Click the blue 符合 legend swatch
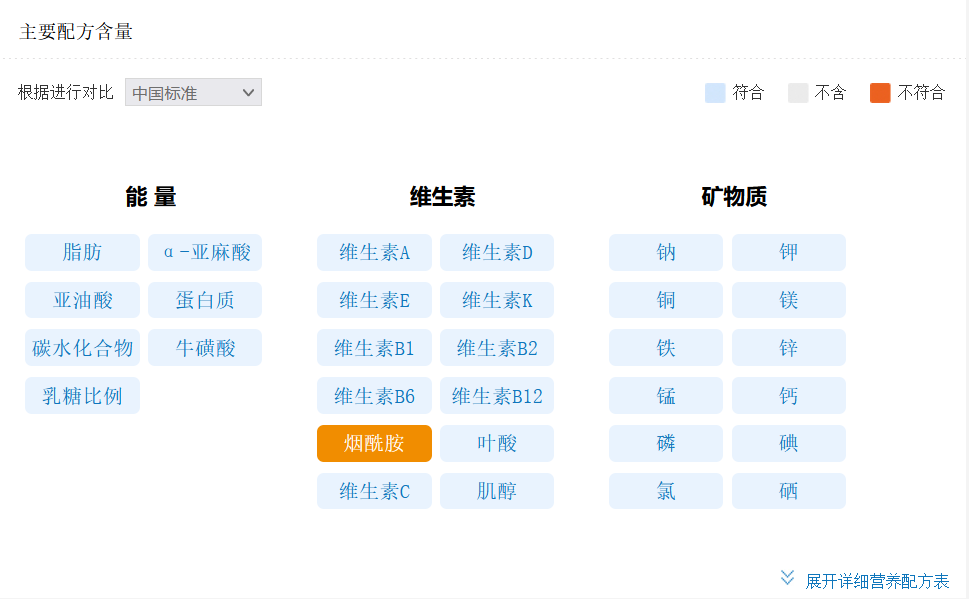The width and height of the screenshot is (969, 599). click(x=714, y=93)
